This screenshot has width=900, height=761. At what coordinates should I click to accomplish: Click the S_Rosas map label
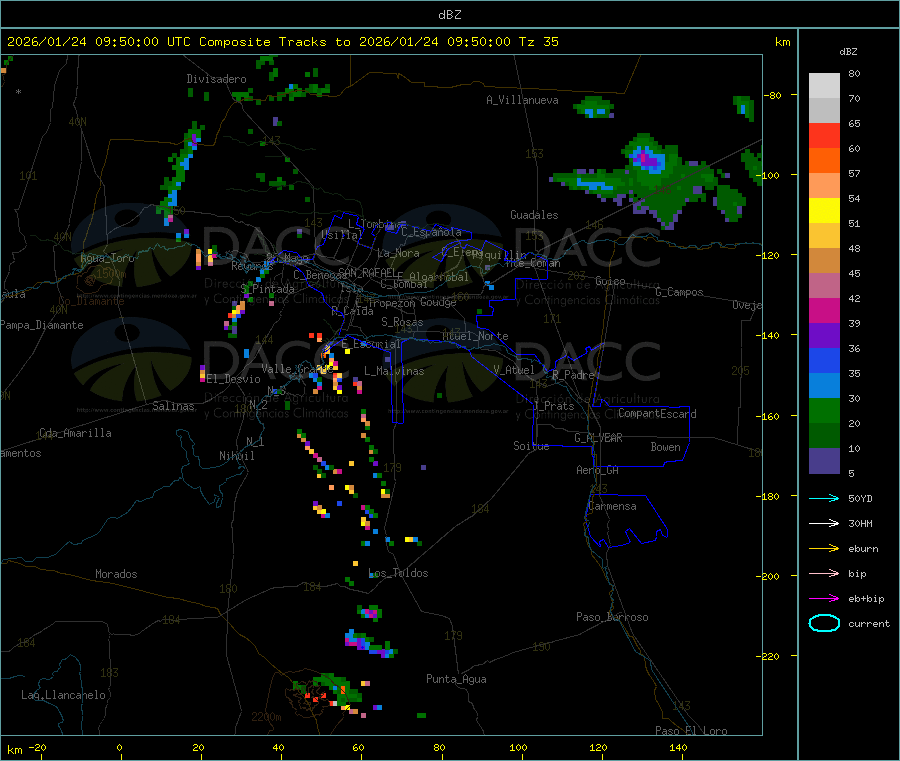[x=402, y=322]
